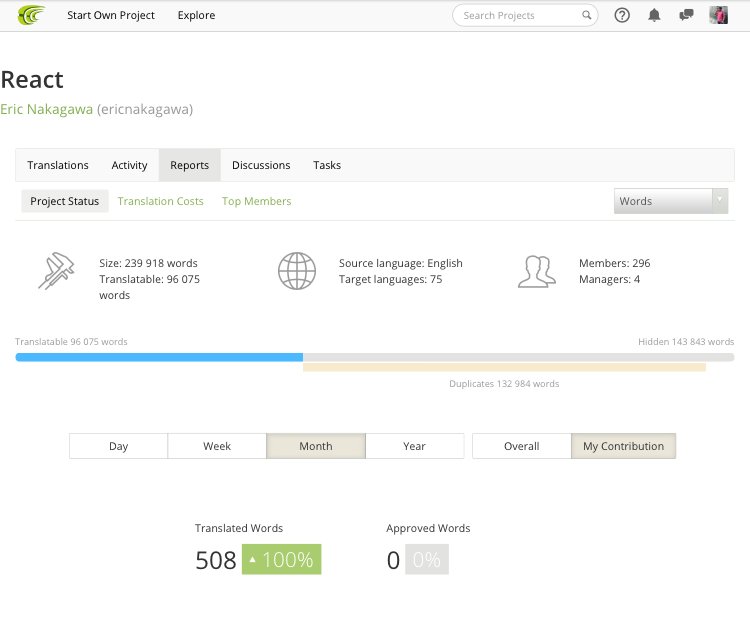
Task: Switch to the Discussions tab
Action: (261, 165)
